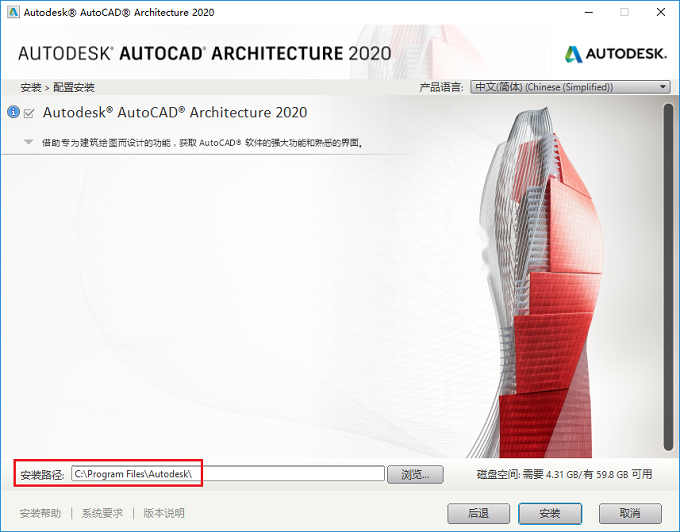Click the vertical scrollbar on the right
This screenshot has height=532, width=680.
click(668, 277)
